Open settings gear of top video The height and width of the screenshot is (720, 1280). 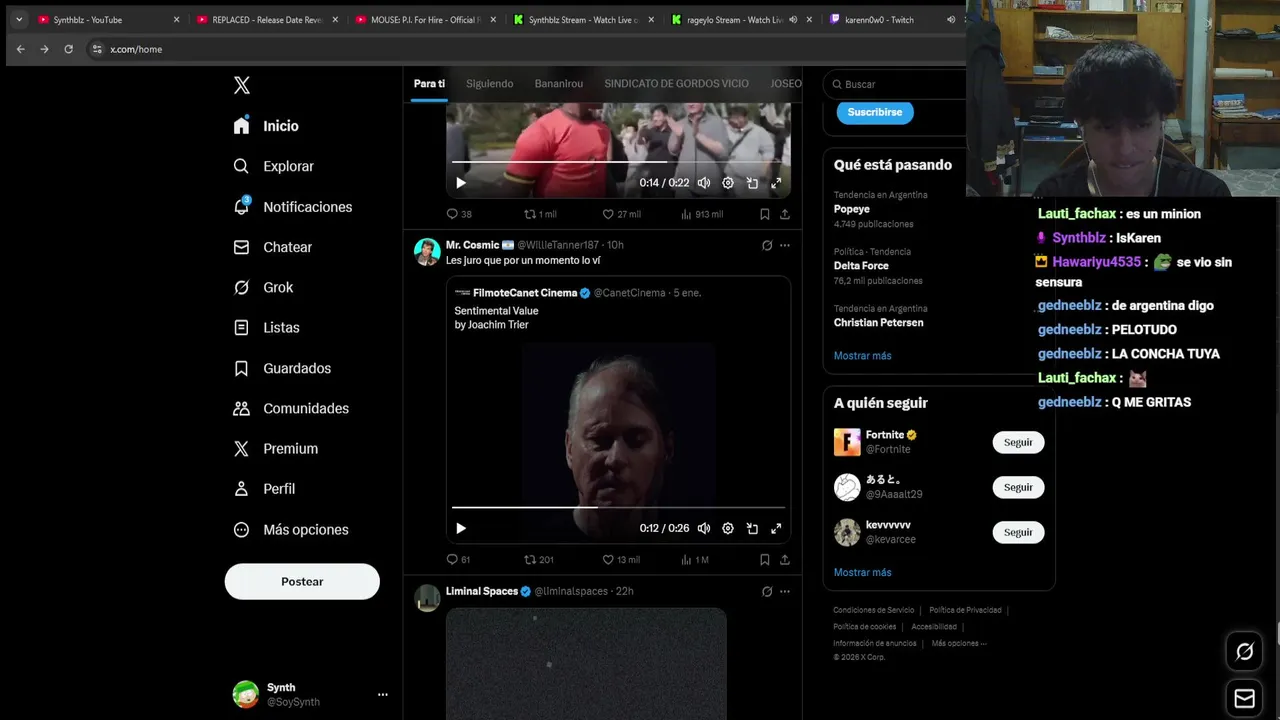click(728, 183)
